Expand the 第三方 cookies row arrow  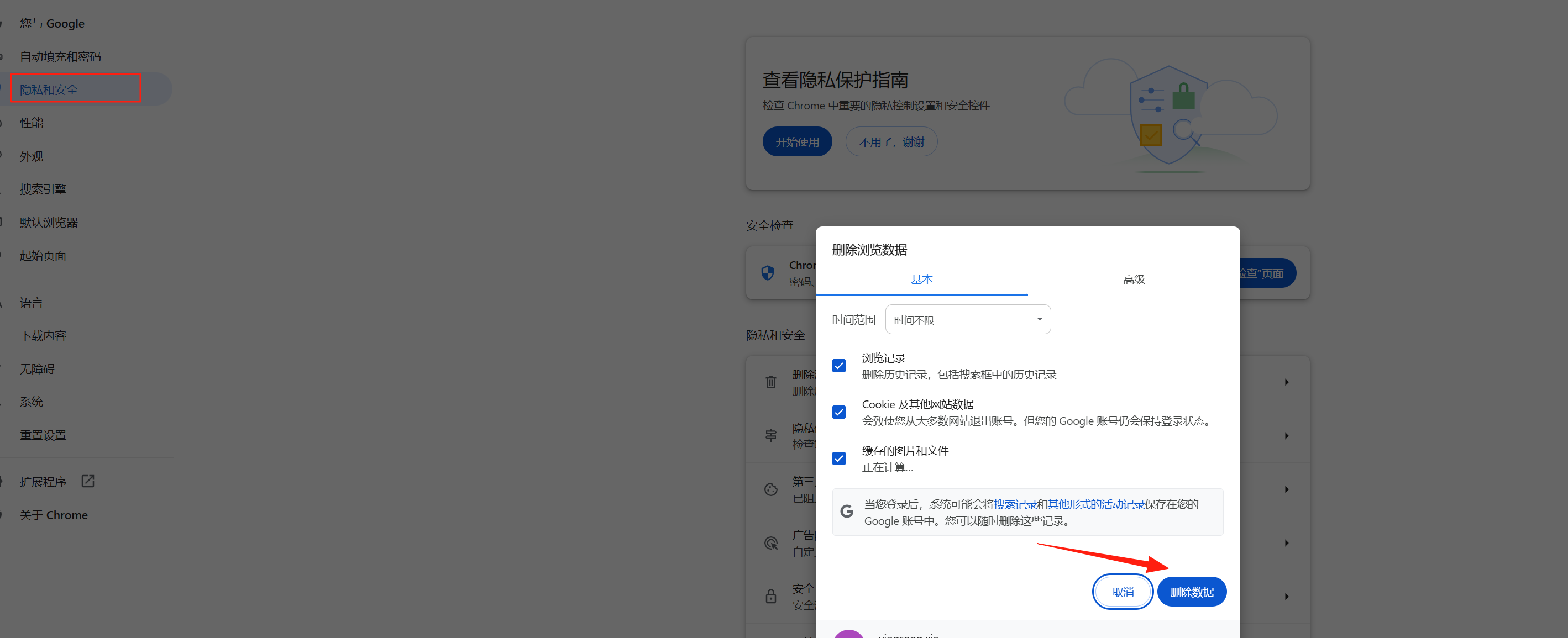coord(1287,489)
